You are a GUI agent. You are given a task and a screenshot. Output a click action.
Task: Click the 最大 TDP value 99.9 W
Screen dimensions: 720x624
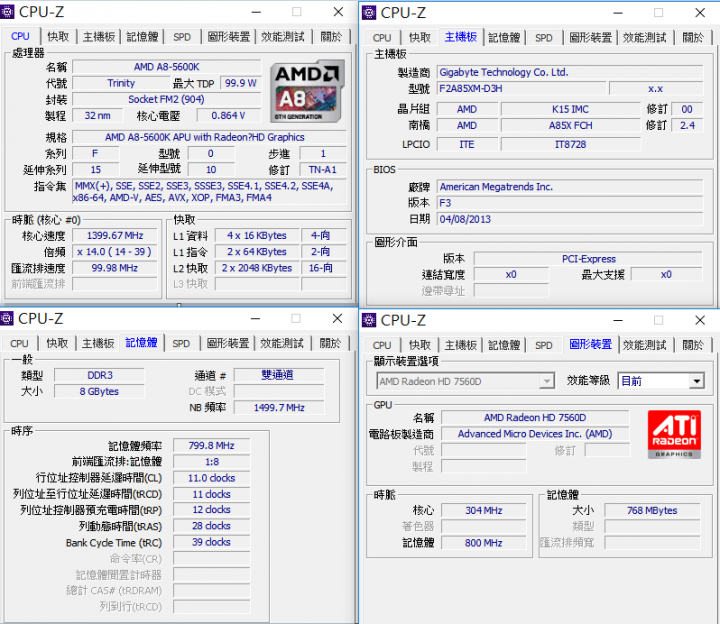click(241, 83)
